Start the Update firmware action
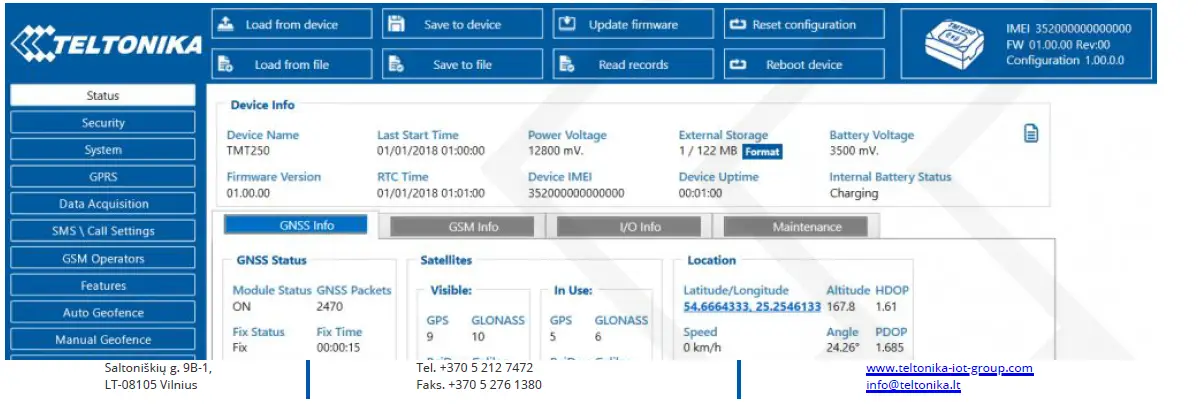 633,24
